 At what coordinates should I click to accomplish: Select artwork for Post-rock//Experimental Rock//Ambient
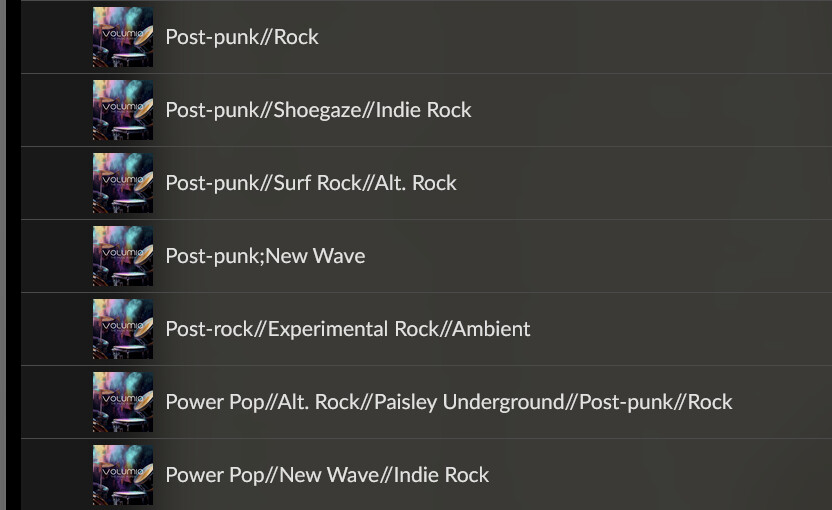[123, 329]
